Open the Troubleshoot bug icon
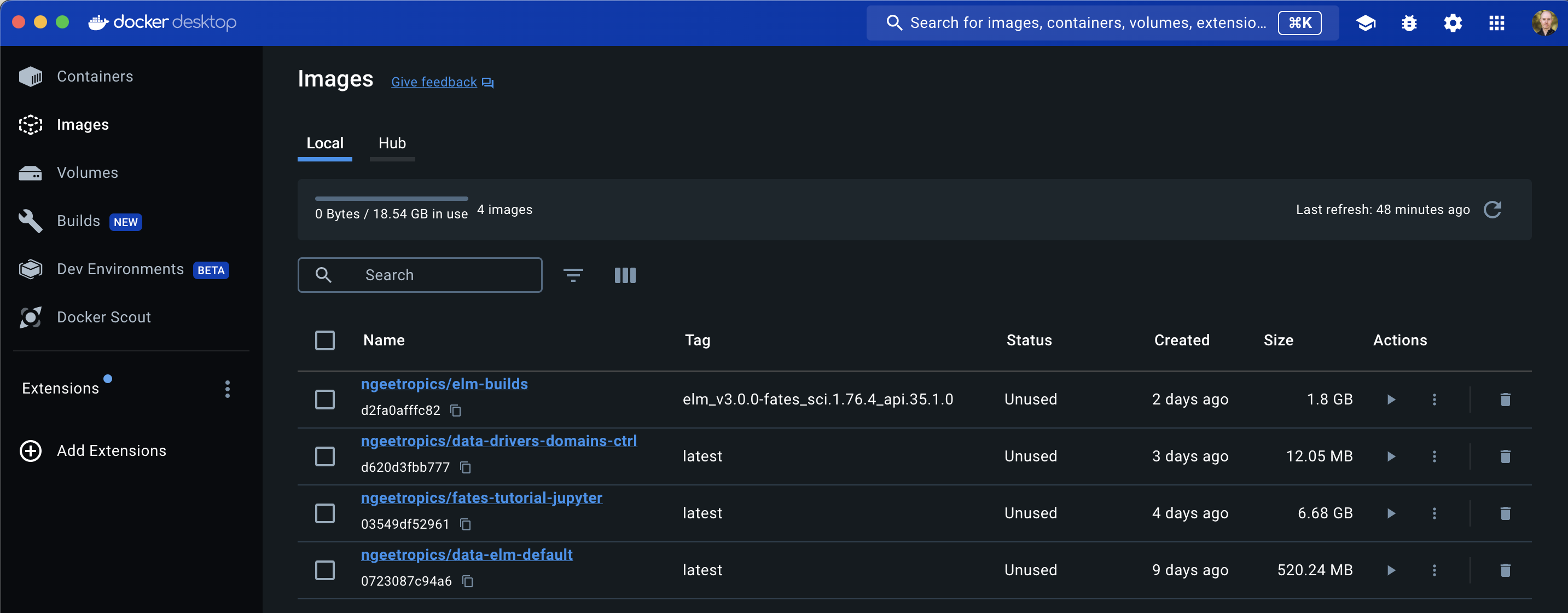This screenshot has width=1568, height=613. point(1409,23)
